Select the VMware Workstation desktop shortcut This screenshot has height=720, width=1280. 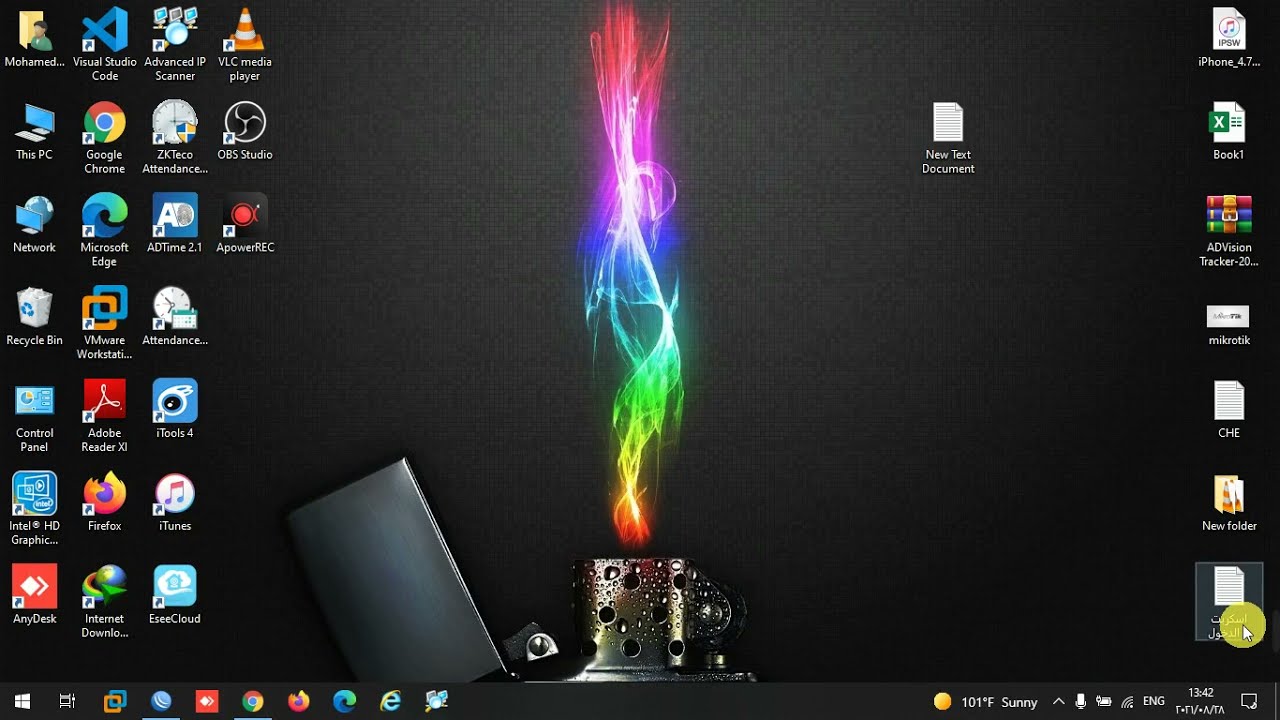[x=105, y=324]
